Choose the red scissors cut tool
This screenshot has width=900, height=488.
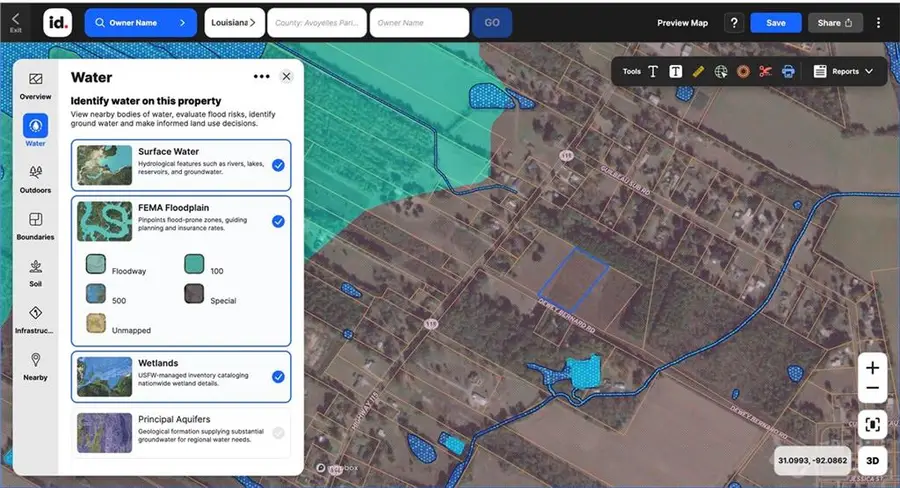point(765,71)
